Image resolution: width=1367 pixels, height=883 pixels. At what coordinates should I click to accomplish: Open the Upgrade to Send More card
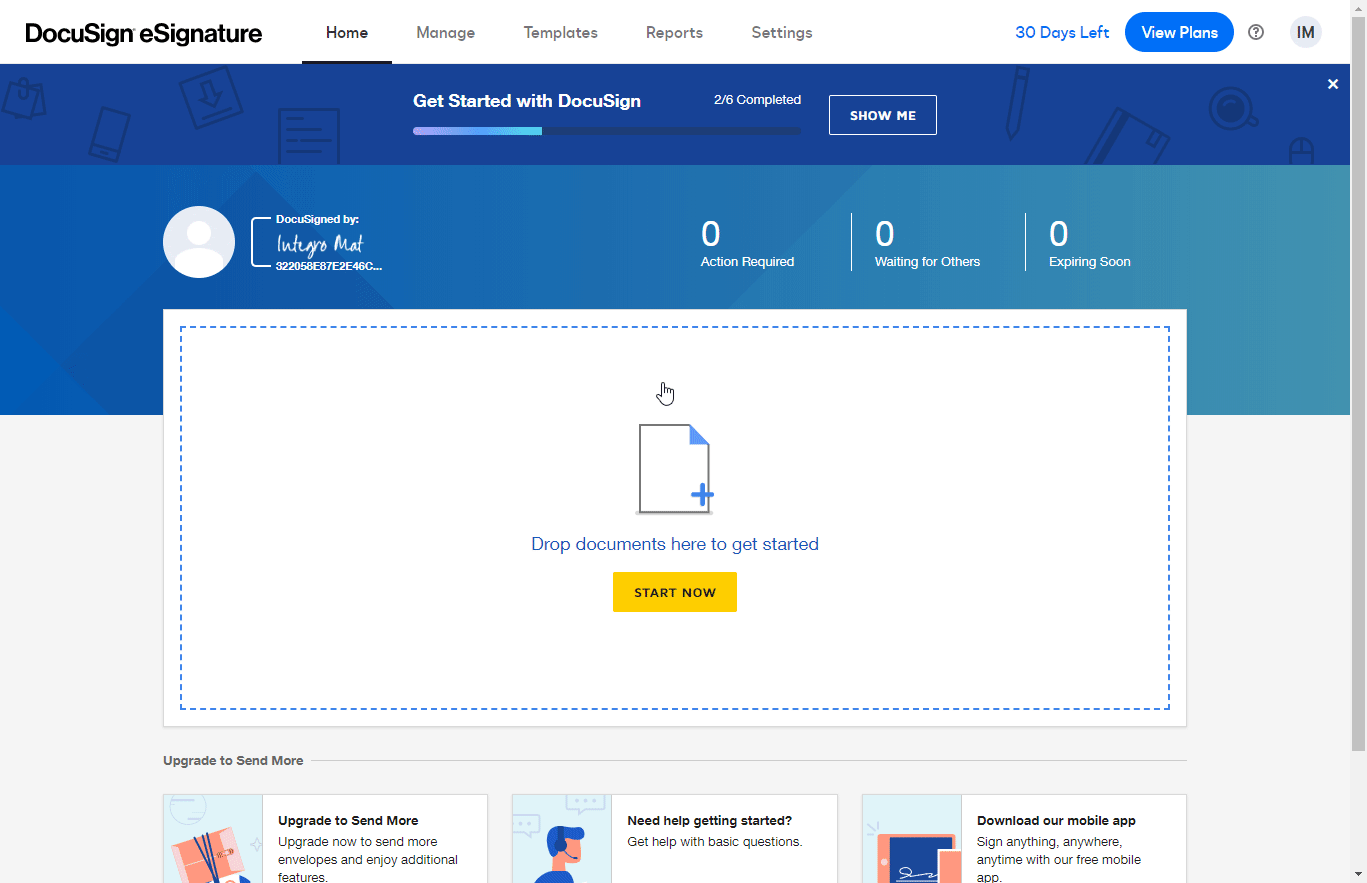tap(325, 839)
